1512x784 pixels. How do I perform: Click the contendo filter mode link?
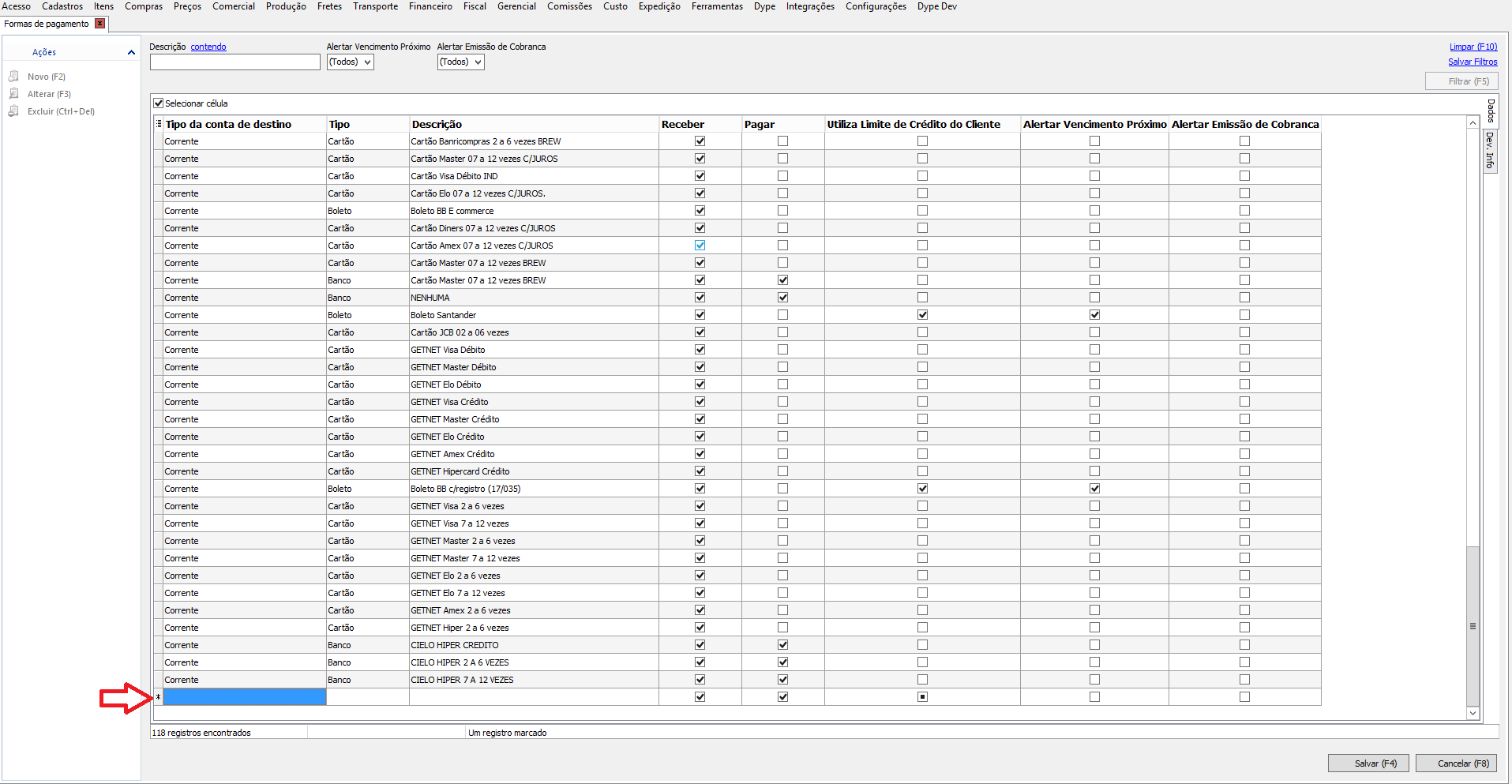[208, 47]
